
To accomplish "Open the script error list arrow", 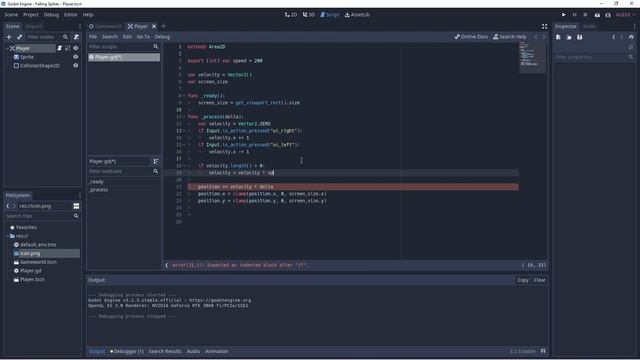I will click(167, 265).
